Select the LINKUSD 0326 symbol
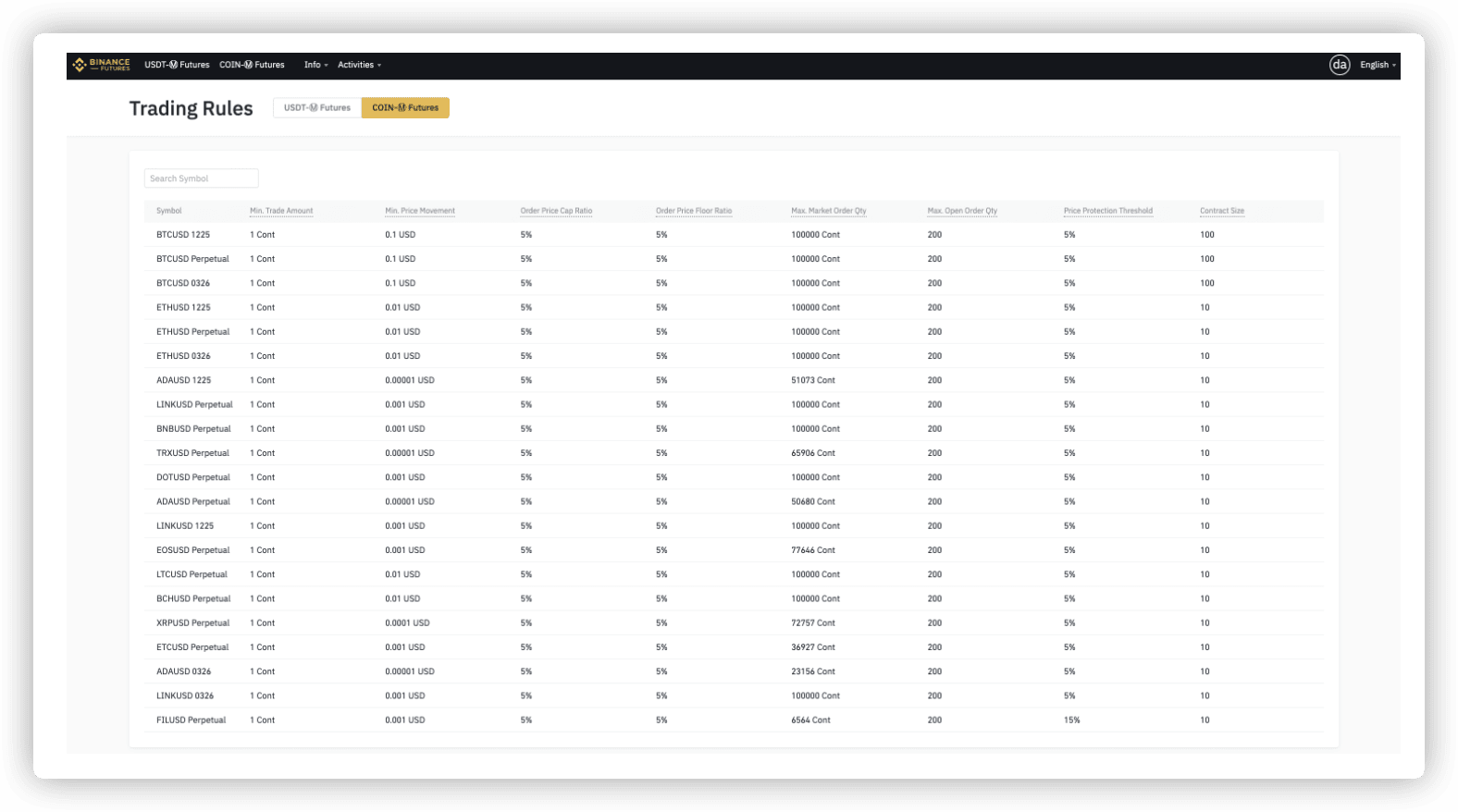This screenshot has width=1458, height=812. click(x=185, y=695)
